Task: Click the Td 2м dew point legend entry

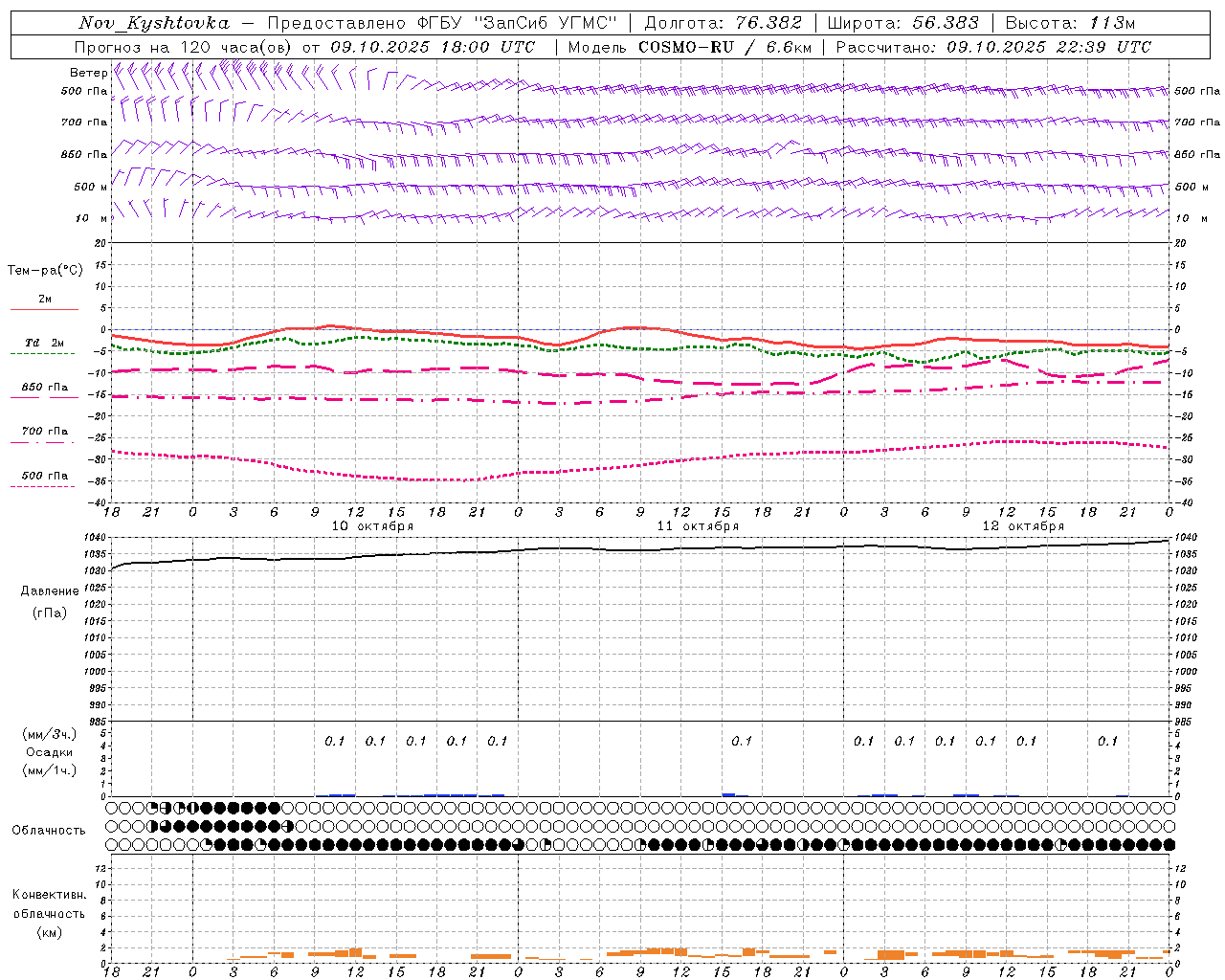Action: (x=44, y=343)
